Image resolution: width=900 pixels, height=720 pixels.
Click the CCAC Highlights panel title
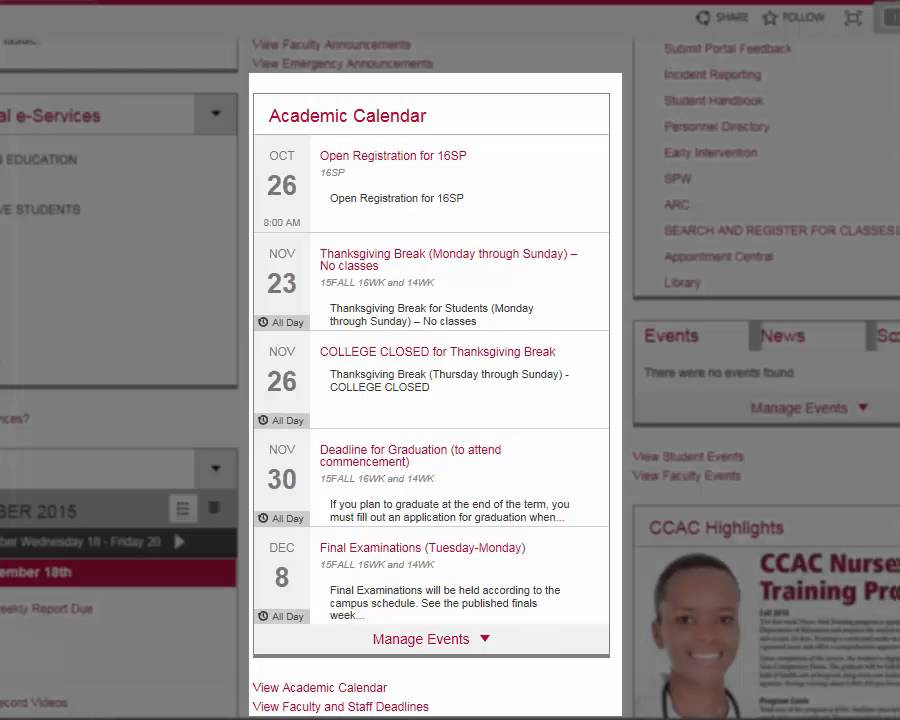[x=716, y=527]
